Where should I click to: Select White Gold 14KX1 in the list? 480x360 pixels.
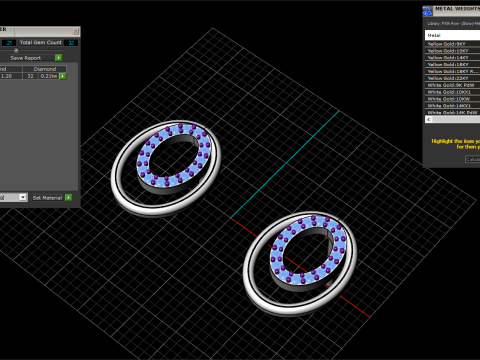point(452,106)
